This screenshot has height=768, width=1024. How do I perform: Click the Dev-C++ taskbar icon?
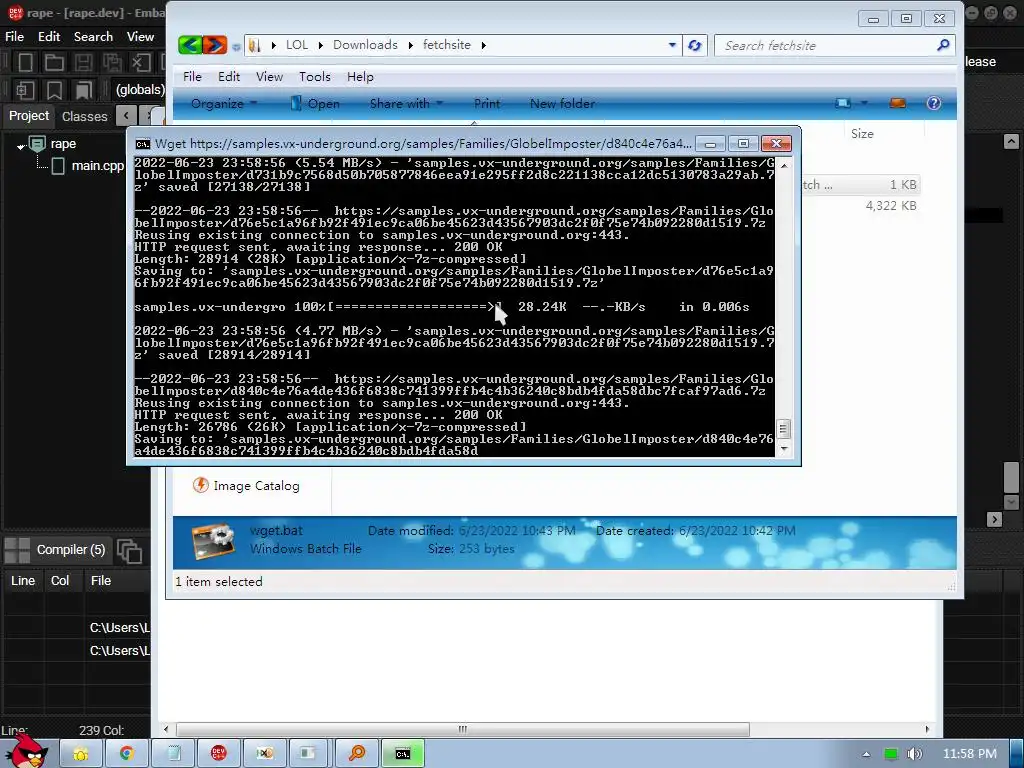pos(219,754)
